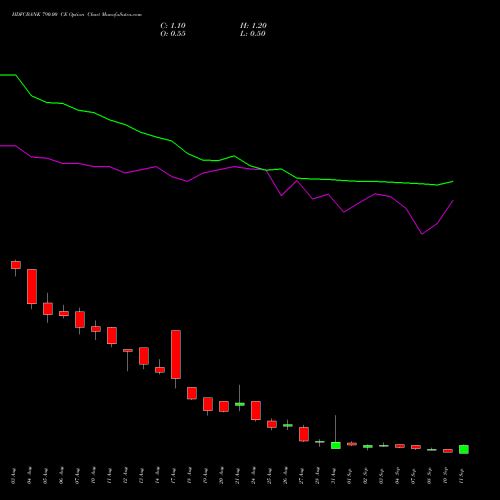Viewport: 500px width, 500px height.
Task: Select the red candle with long lower wick on 12 Aug
Action: [x=128, y=350]
